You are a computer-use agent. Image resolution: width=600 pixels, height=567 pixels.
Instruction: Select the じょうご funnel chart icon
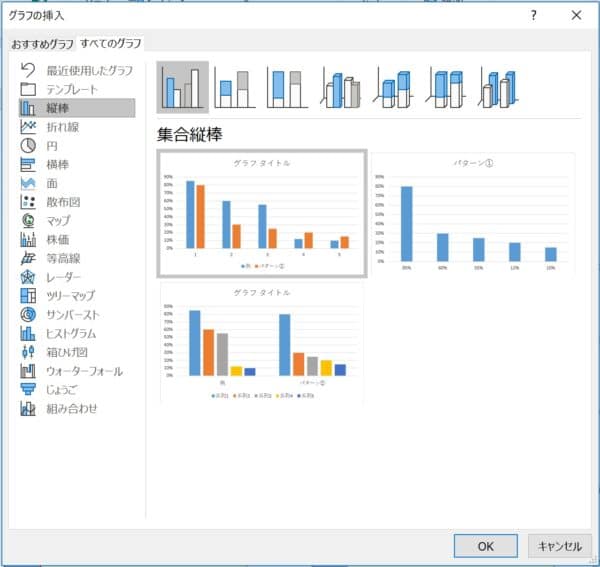tap(28, 389)
